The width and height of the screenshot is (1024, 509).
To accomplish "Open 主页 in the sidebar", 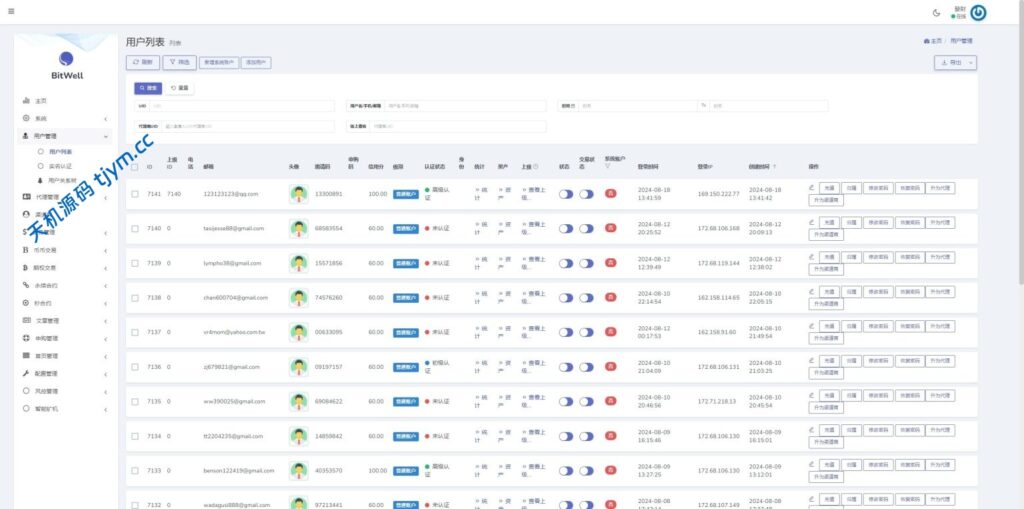I will coord(40,101).
